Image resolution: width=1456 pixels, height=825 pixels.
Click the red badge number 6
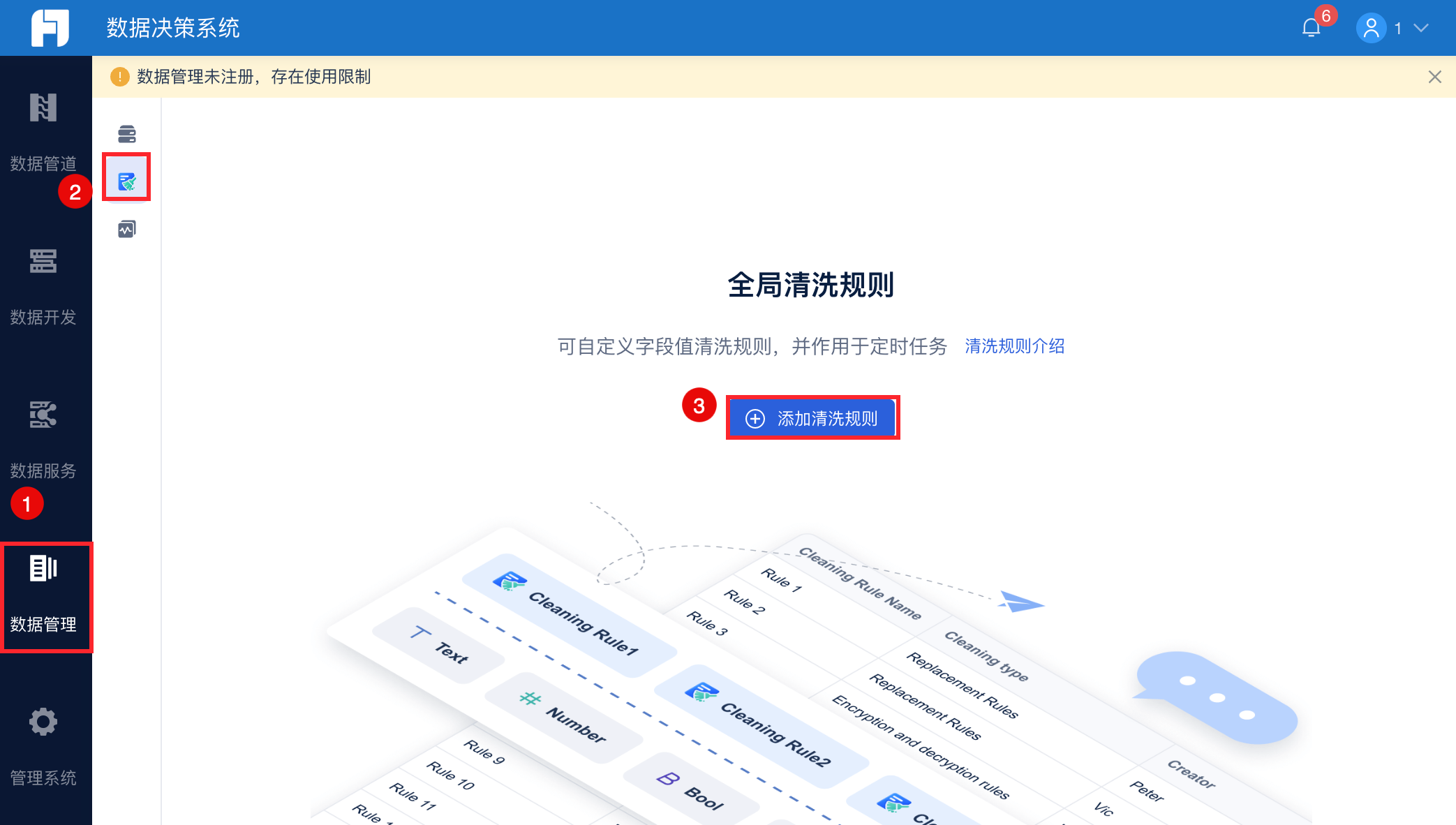(x=1325, y=16)
